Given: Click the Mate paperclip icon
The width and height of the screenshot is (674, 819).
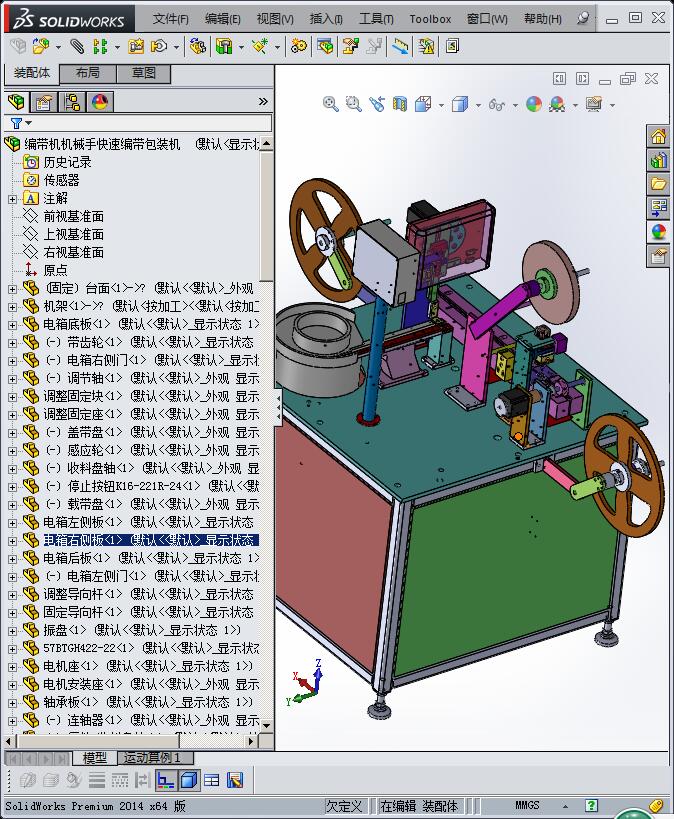Looking at the screenshot, I should (77, 46).
